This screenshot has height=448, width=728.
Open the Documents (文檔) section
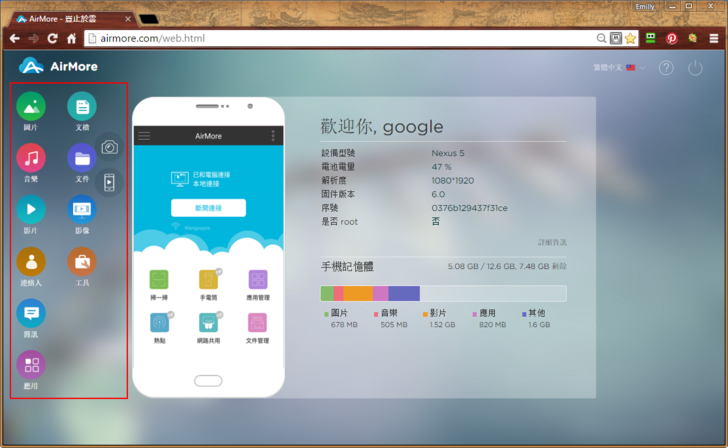(82, 106)
